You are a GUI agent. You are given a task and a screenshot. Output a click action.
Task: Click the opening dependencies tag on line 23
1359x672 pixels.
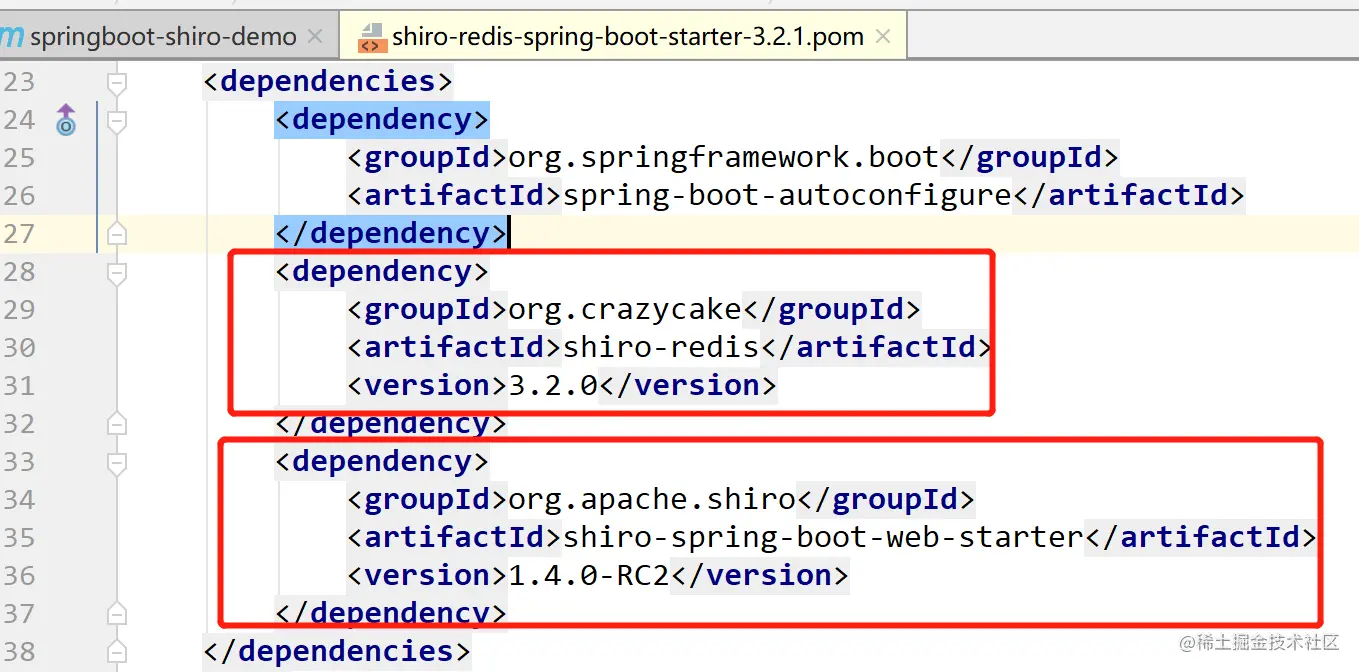pyautogui.click(x=328, y=81)
